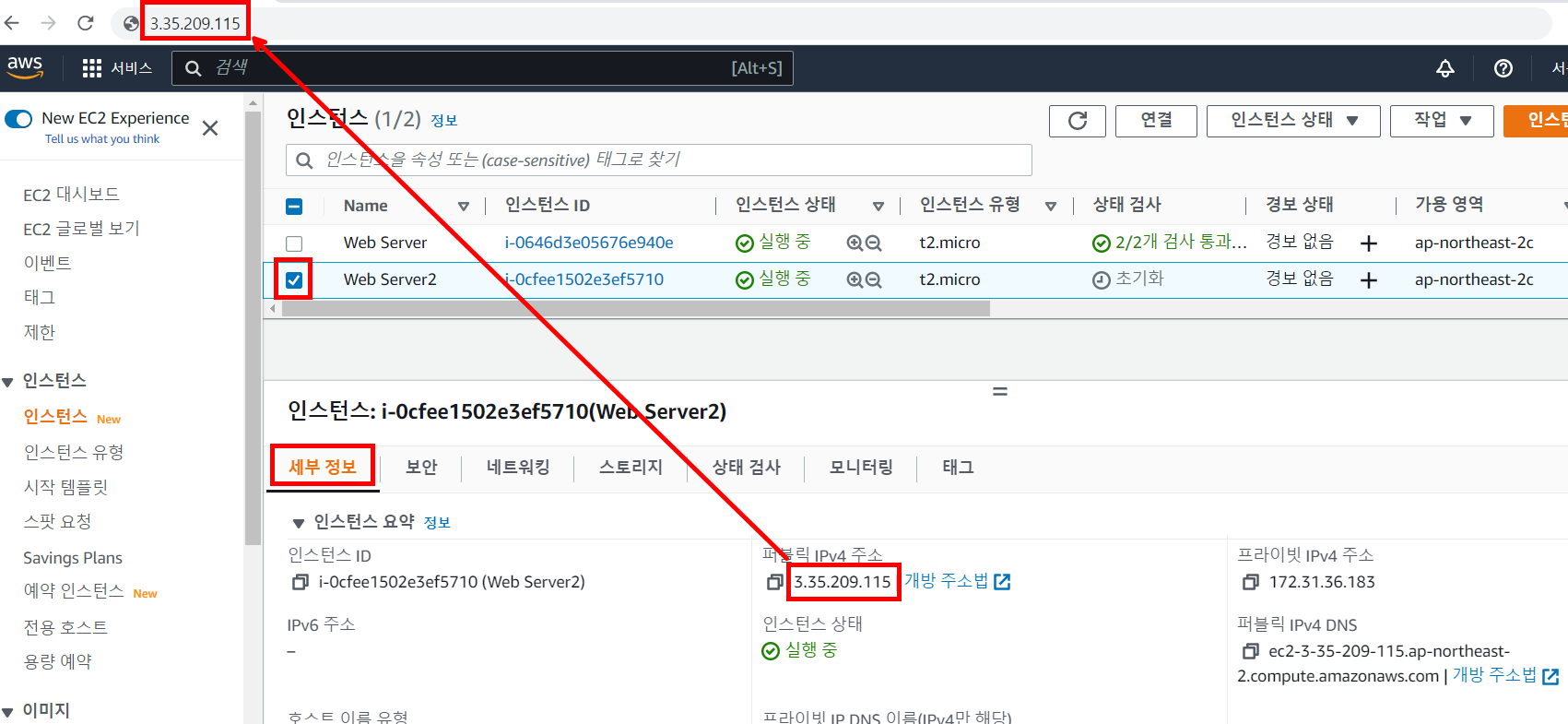Click the 연결 button
Image resolution: width=1568 pixels, height=724 pixels.
tap(1156, 121)
